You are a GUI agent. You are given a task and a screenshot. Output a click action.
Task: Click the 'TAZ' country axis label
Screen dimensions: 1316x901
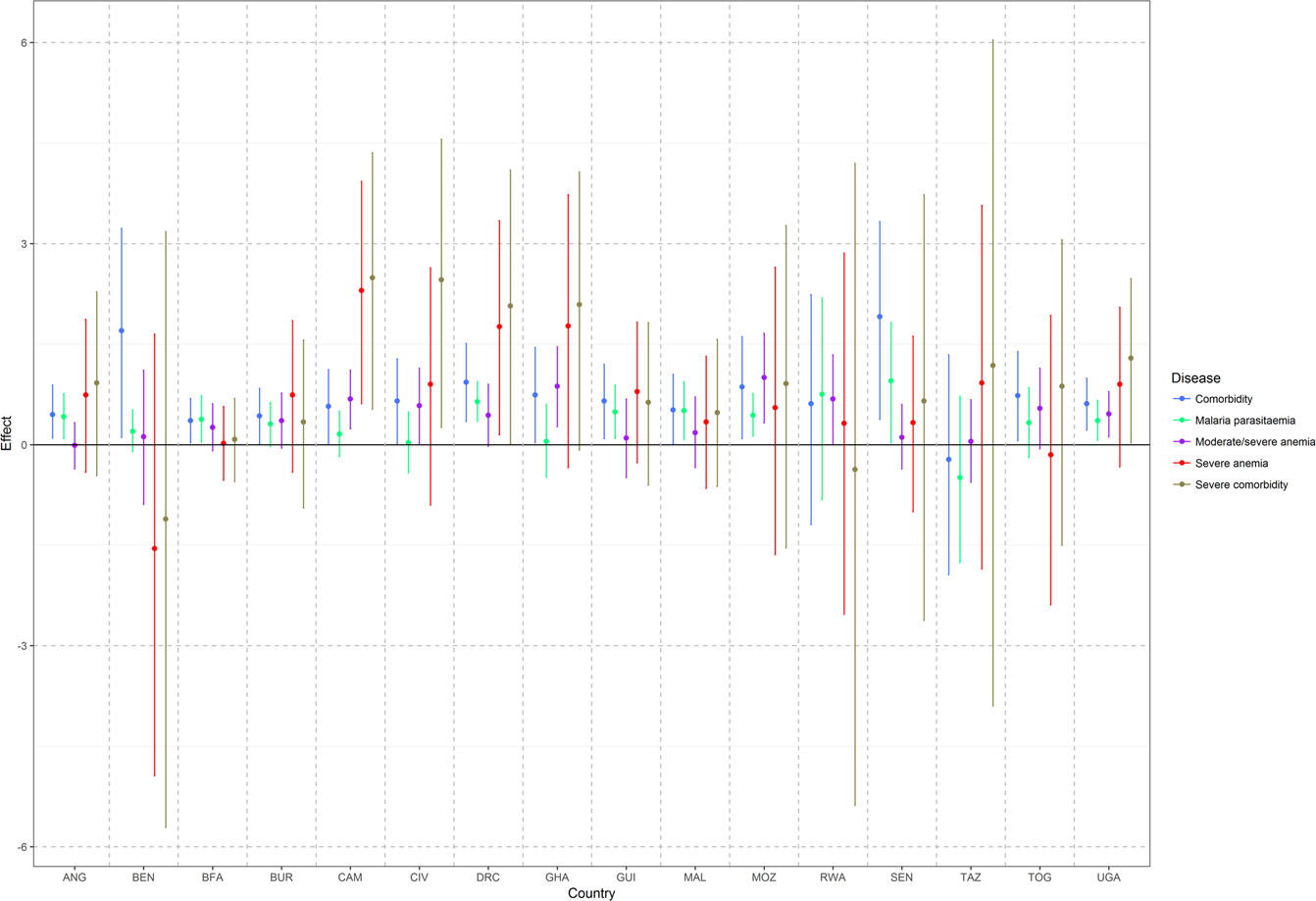(x=971, y=877)
